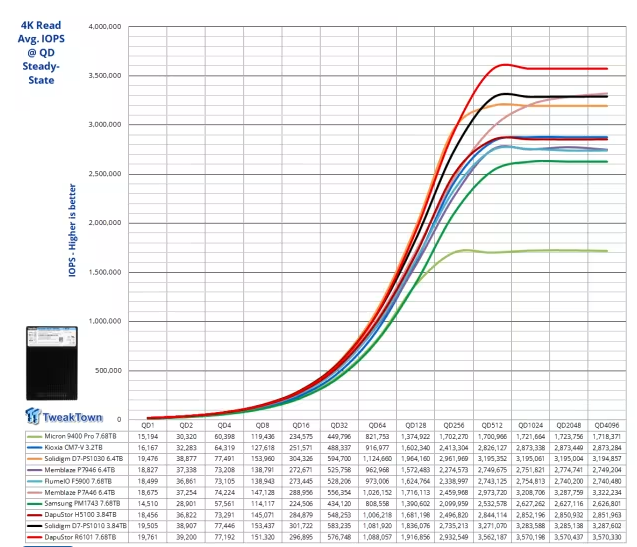This screenshot has width=637, height=547.
Task: Click the TweakTown logo
Action: 64,416
